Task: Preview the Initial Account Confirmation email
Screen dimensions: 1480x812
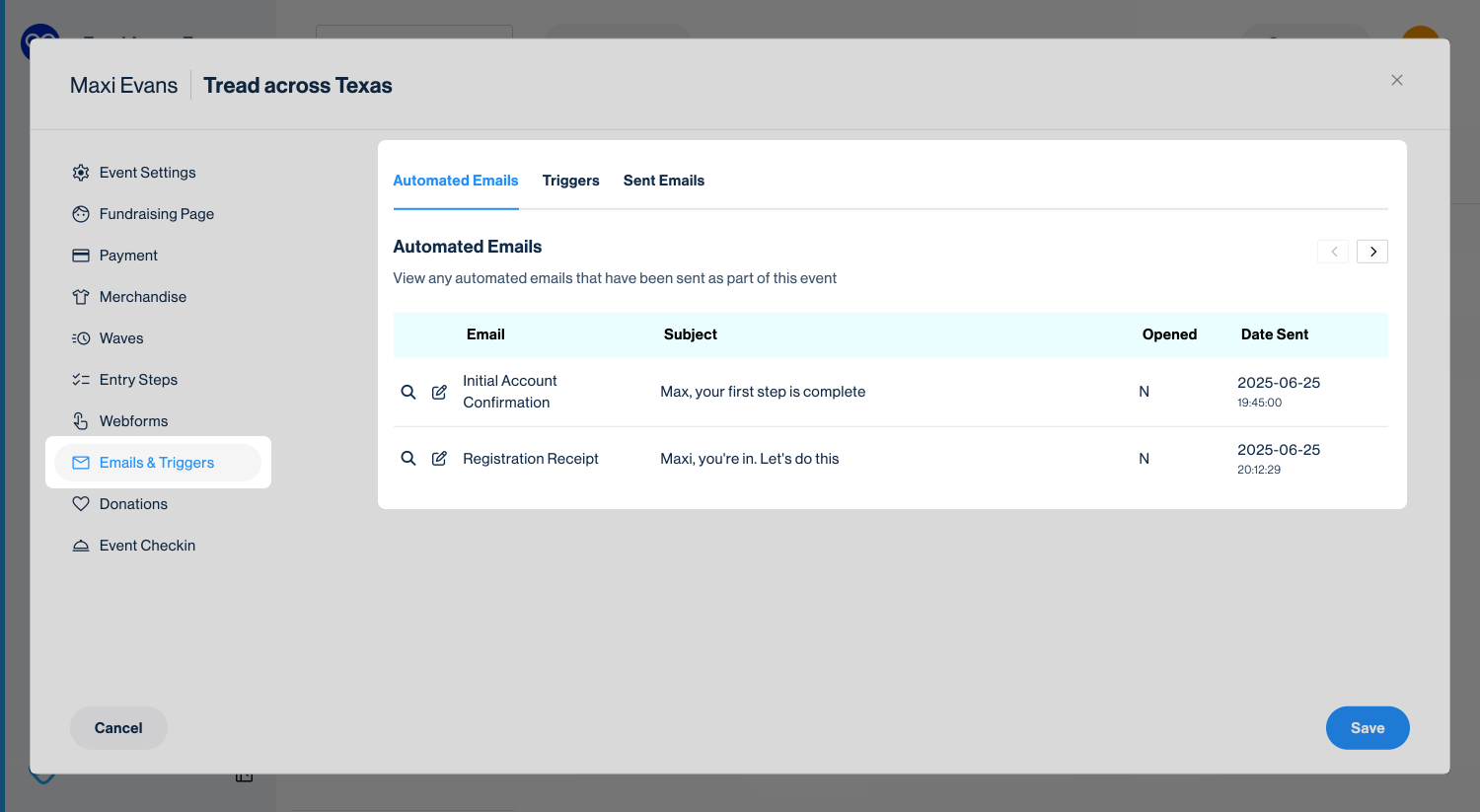Action: (407, 392)
